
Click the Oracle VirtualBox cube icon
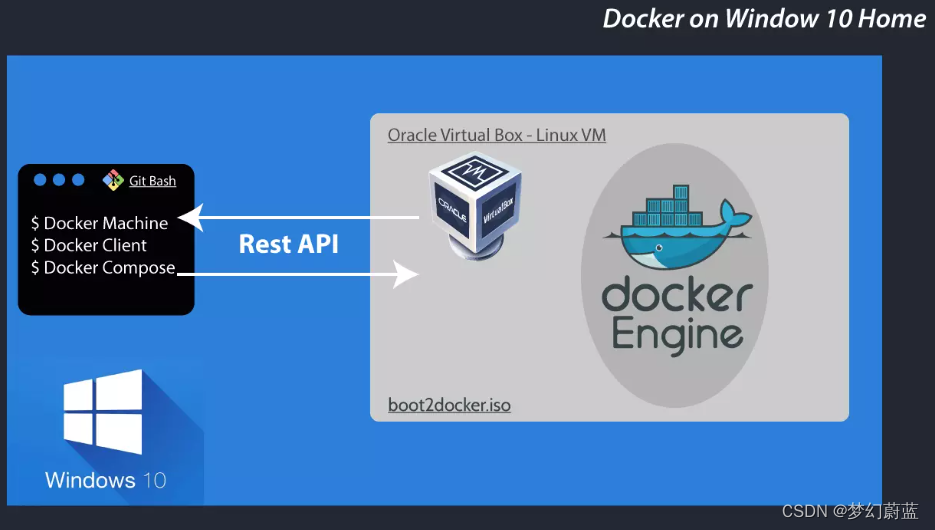pos(475,206)
